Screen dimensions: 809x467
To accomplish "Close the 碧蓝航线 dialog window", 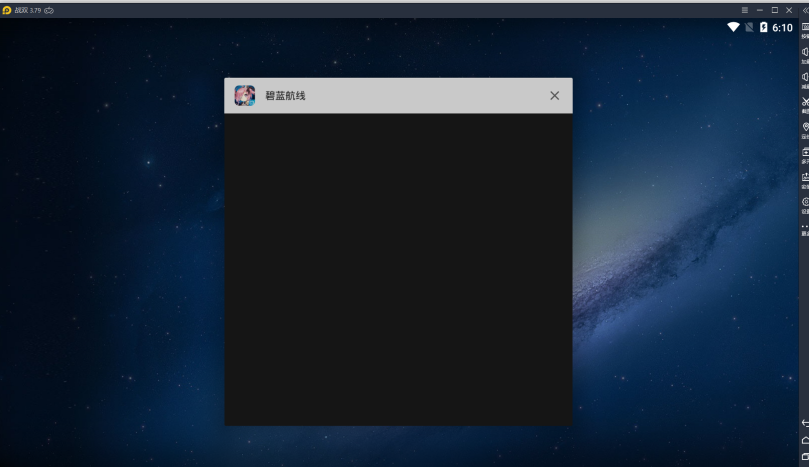I will (554, 96).
